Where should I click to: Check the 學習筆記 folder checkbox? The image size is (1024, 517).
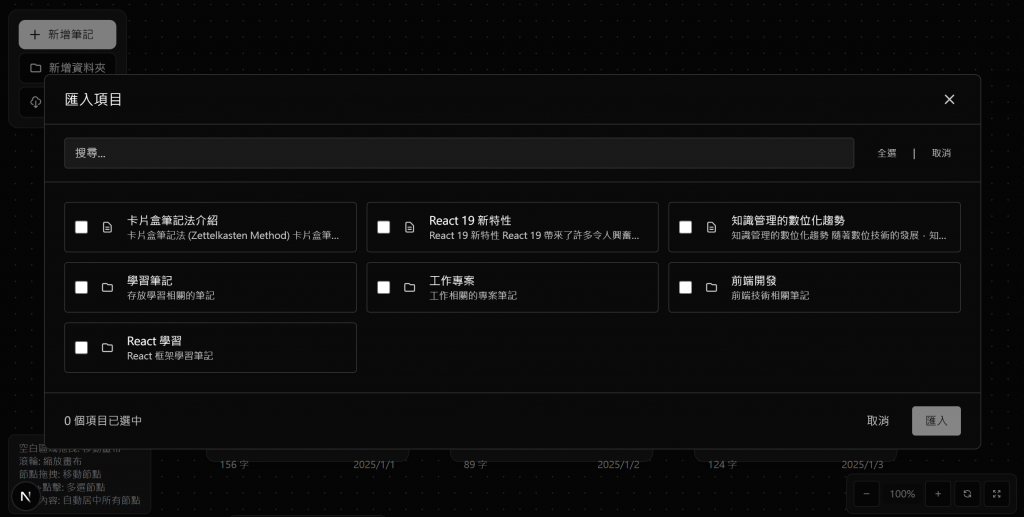click(x=81, y=287)
